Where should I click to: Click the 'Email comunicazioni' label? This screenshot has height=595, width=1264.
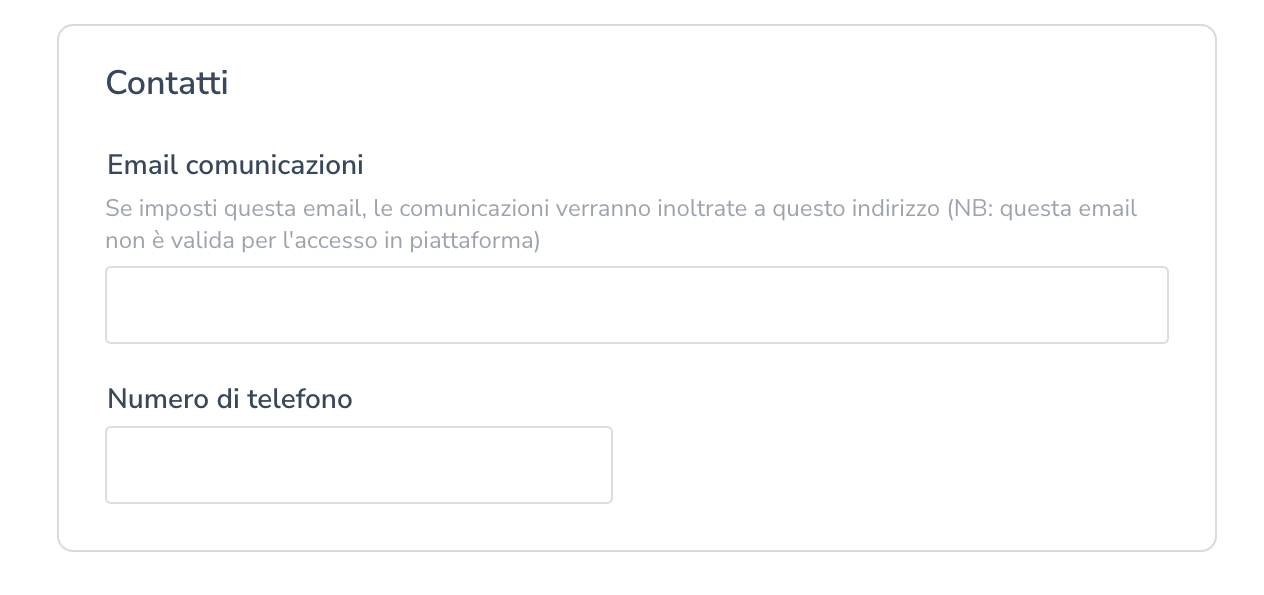pyautogui.click(x=235, y=164)
